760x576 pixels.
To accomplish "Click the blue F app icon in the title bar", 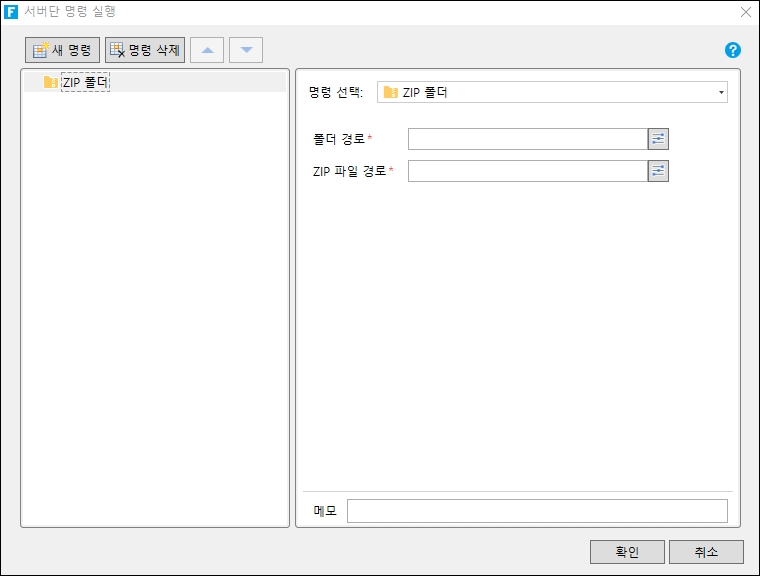I will click(x=12, y=12).
